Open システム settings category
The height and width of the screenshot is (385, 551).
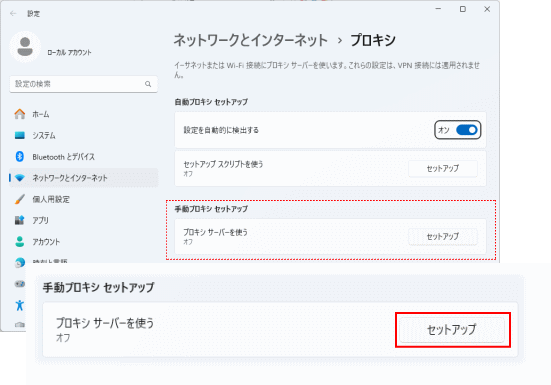[x=83, y=136]
